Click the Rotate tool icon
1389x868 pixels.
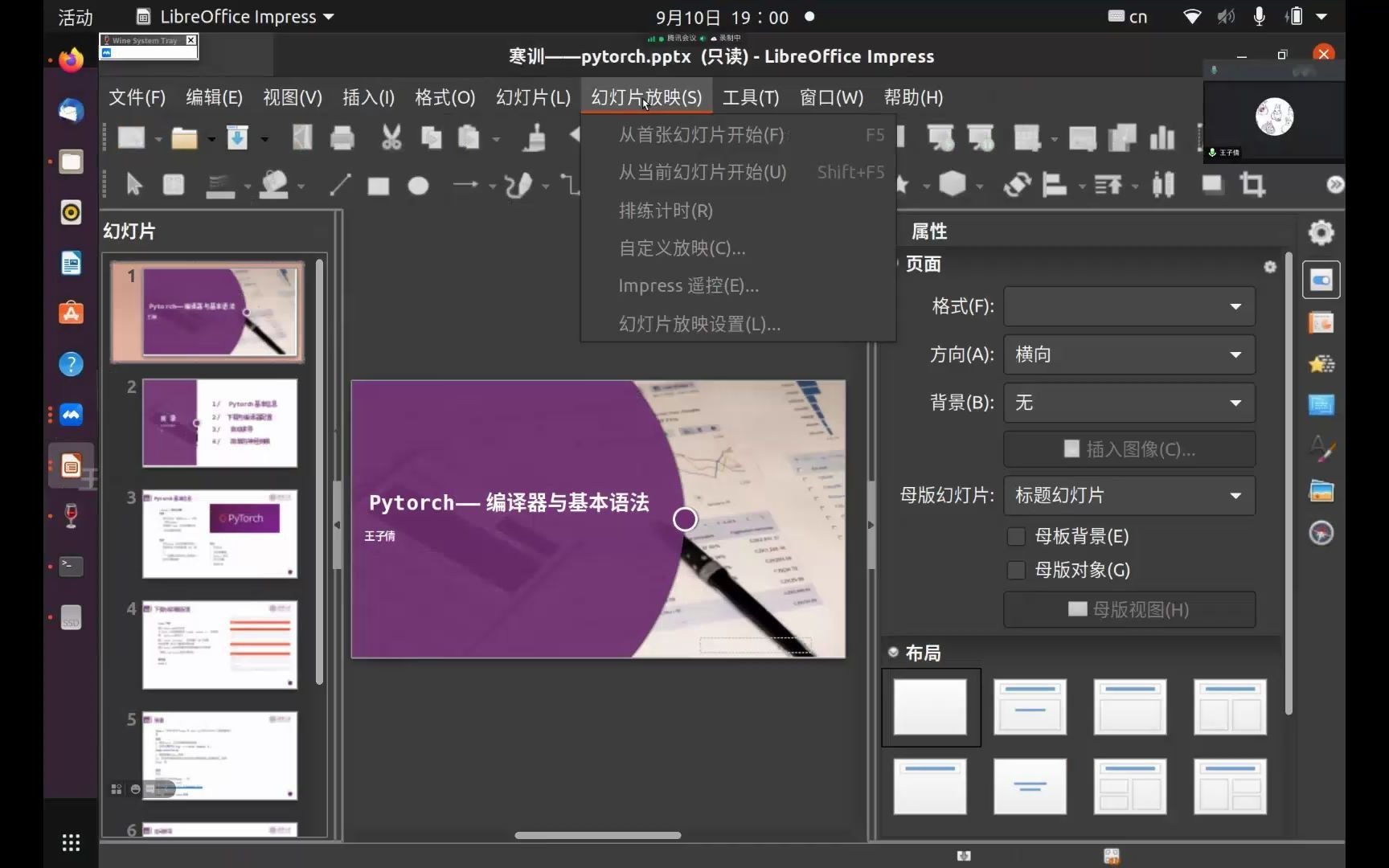(x=1017, y=185)
